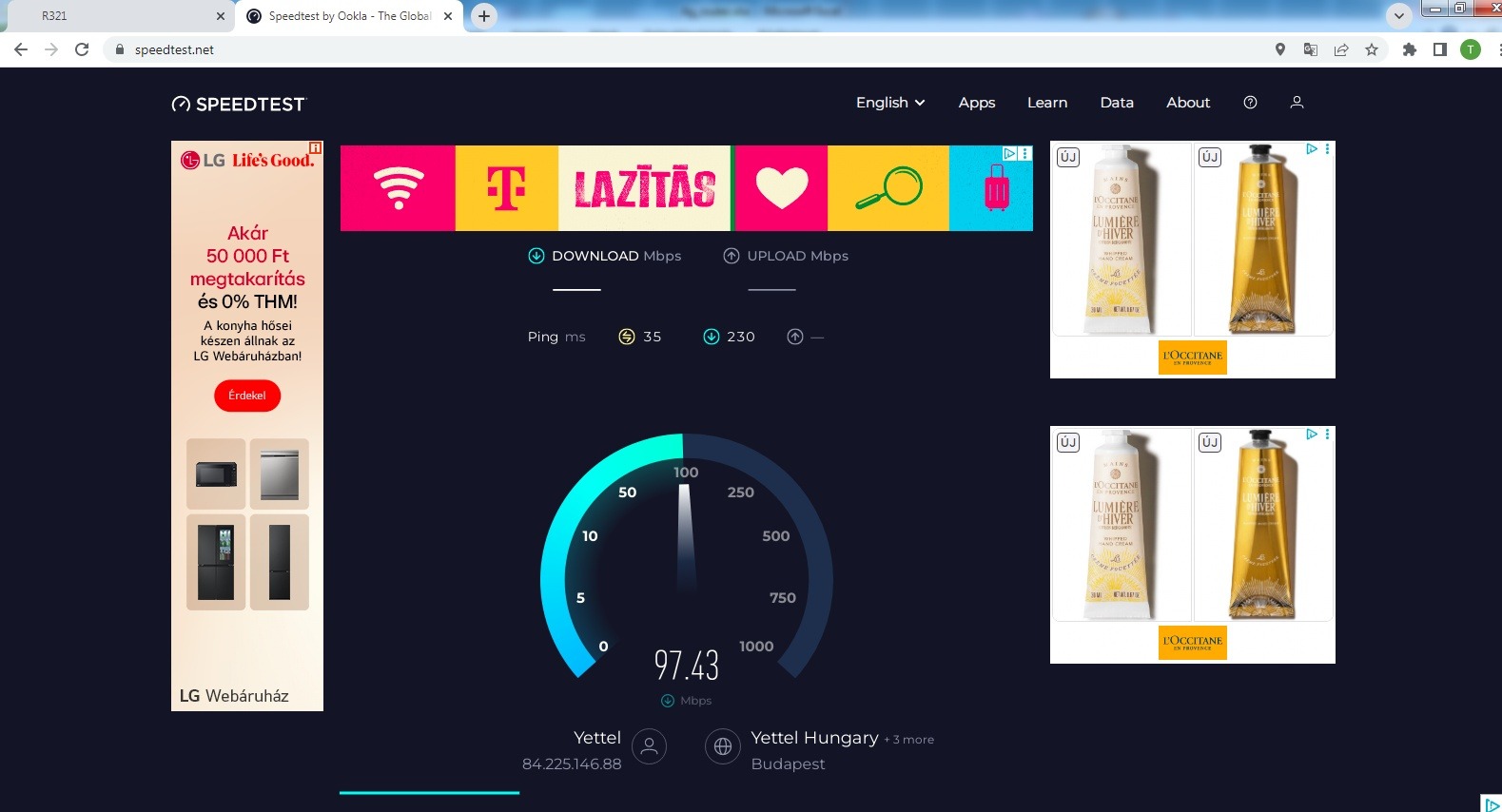Open the English language dropdown

point(890,103)
